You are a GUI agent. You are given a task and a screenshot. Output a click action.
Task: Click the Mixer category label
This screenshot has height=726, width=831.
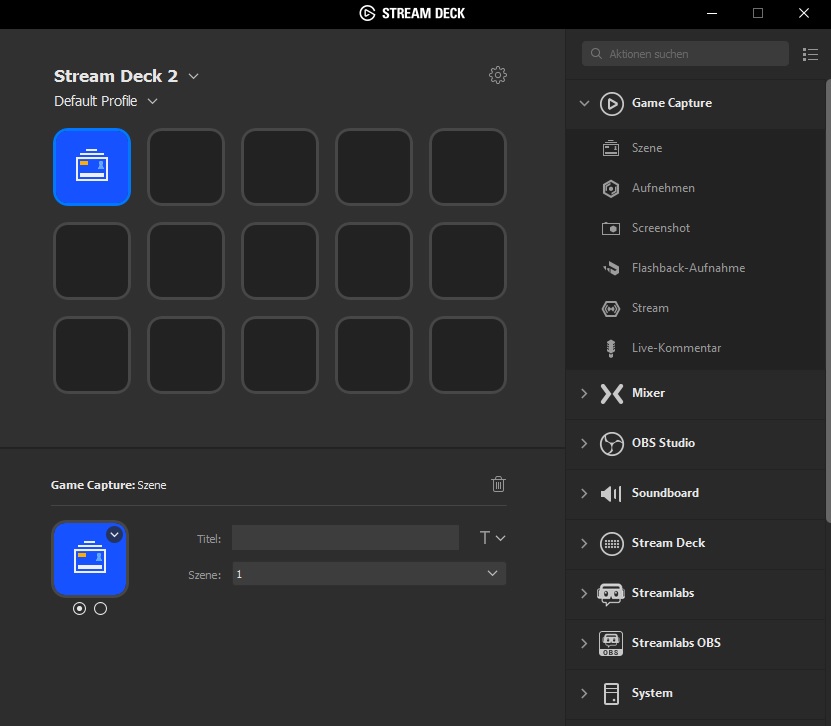pyautogui.click(x=648, y=393)
